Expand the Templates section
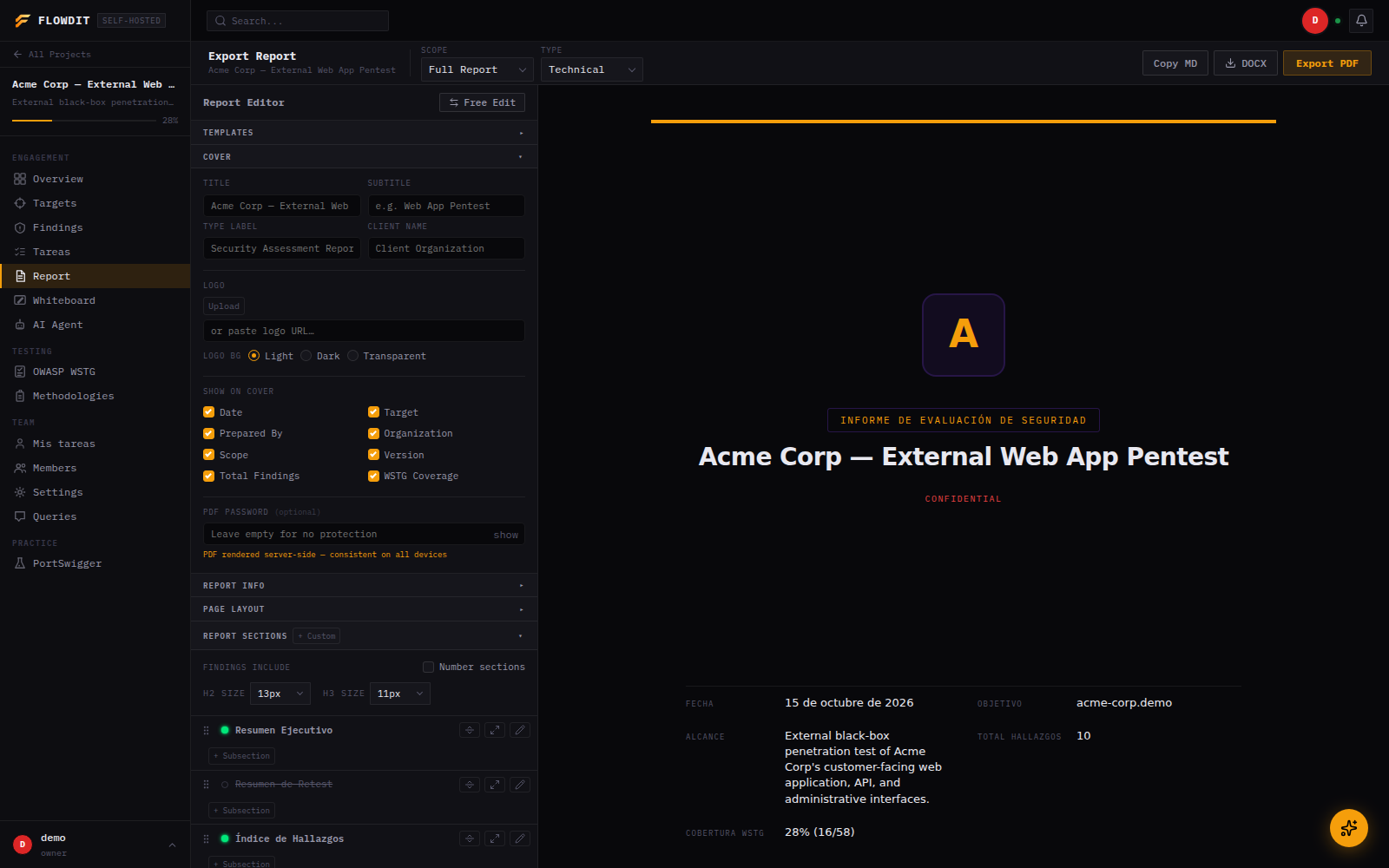The height and width of the screenshot is (868, 1389). (x=364, y=133)
